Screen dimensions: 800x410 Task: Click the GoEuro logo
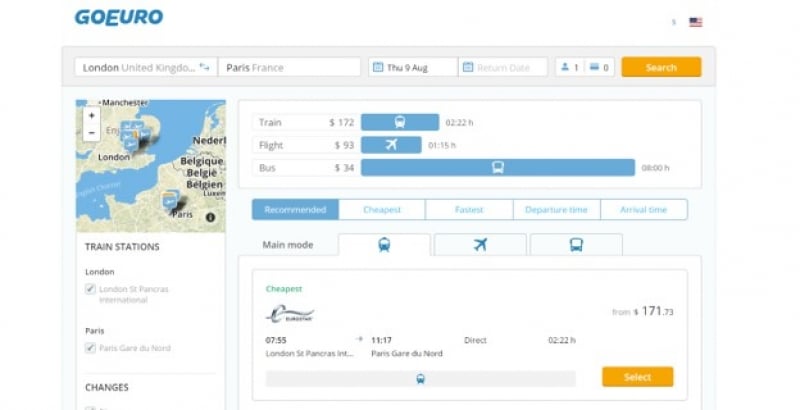click(x=119, y=17)
